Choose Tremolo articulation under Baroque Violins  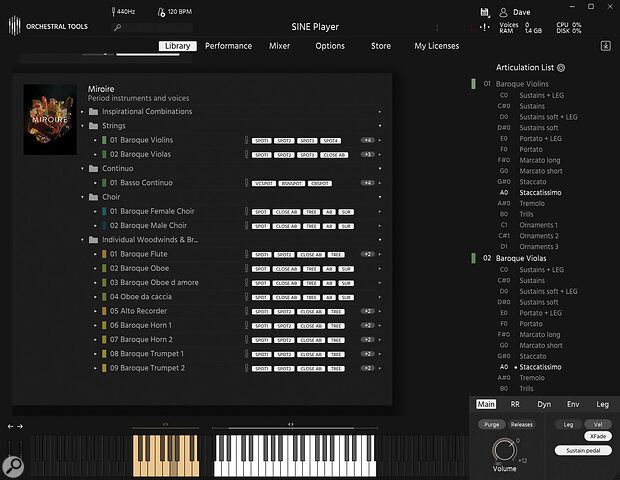pos(532,203)
